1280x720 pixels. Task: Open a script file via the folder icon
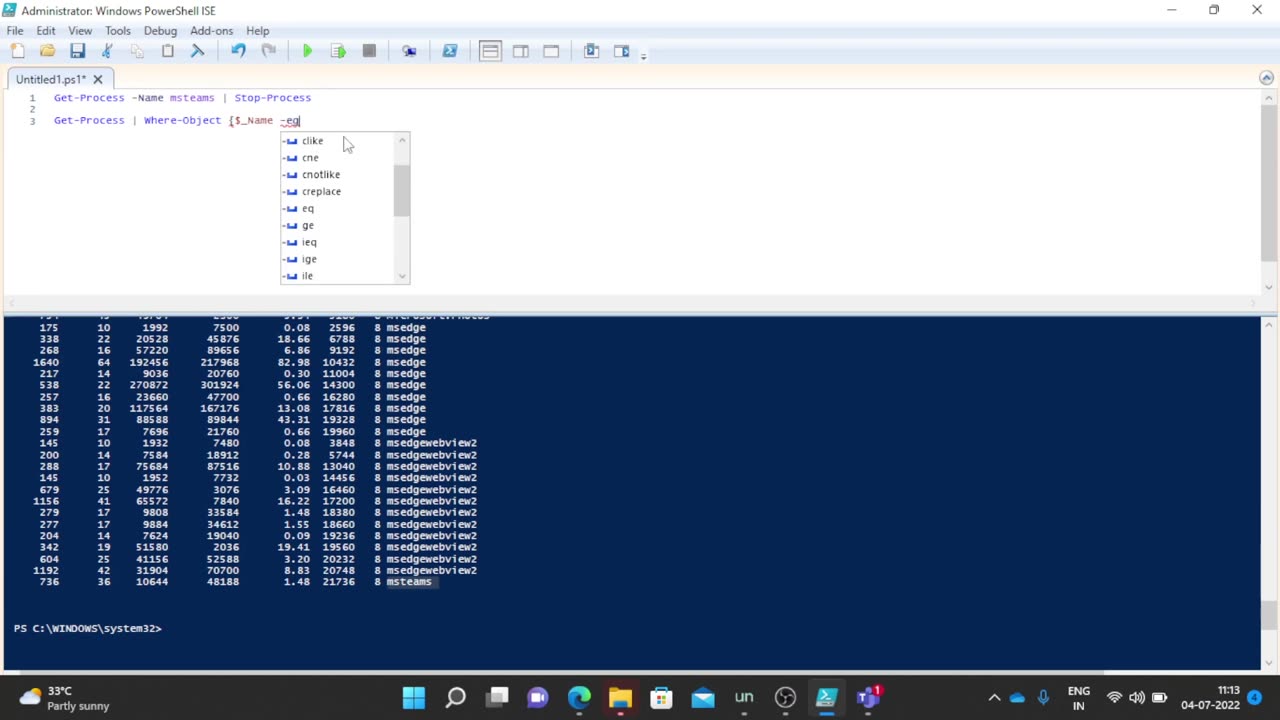coord(47,51)
